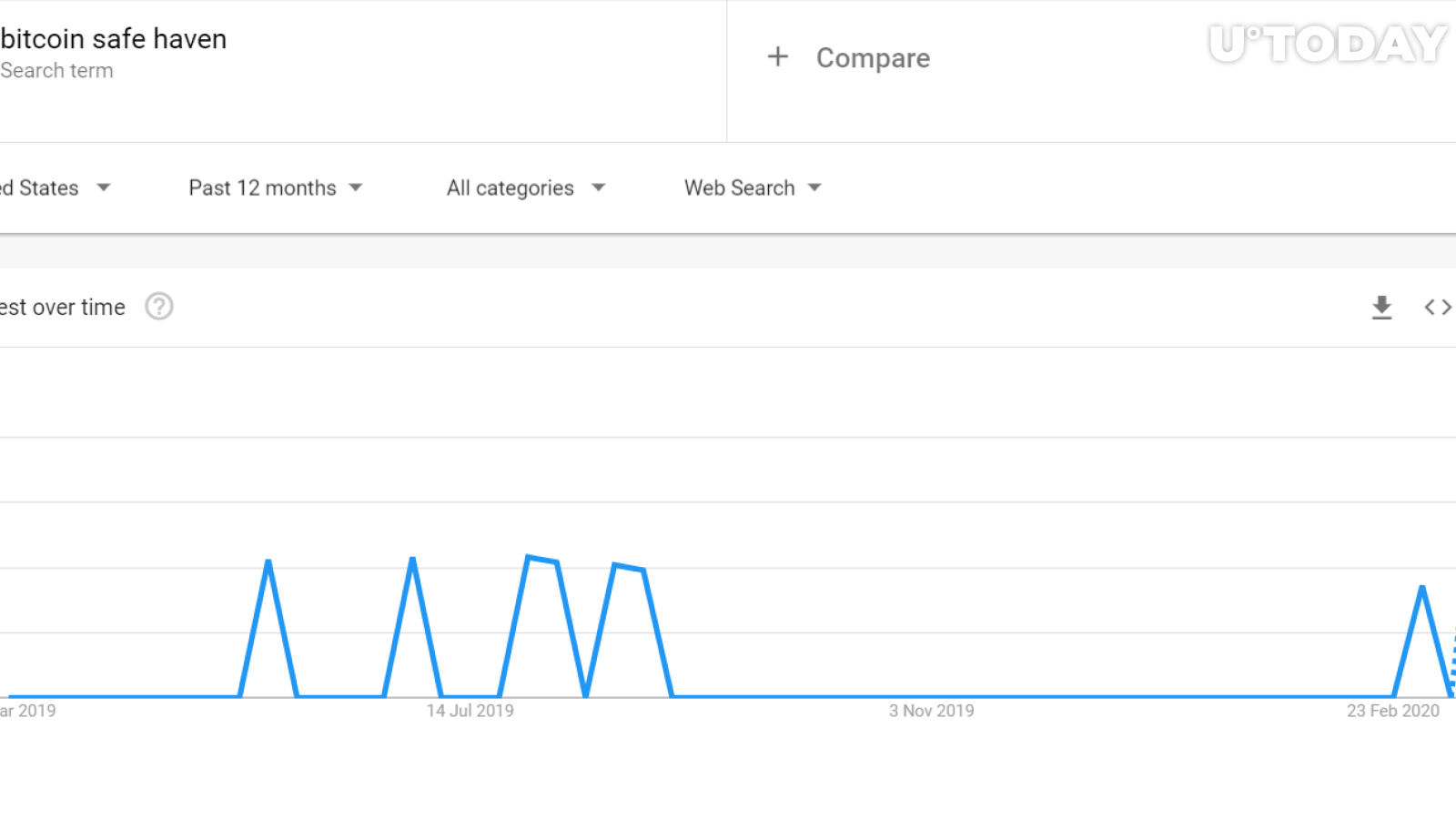Image resolution: width=1456 pixels, height=819 pixels.
Task: Click the 3 Nov 2019 axis label
Action: point(931,711)
